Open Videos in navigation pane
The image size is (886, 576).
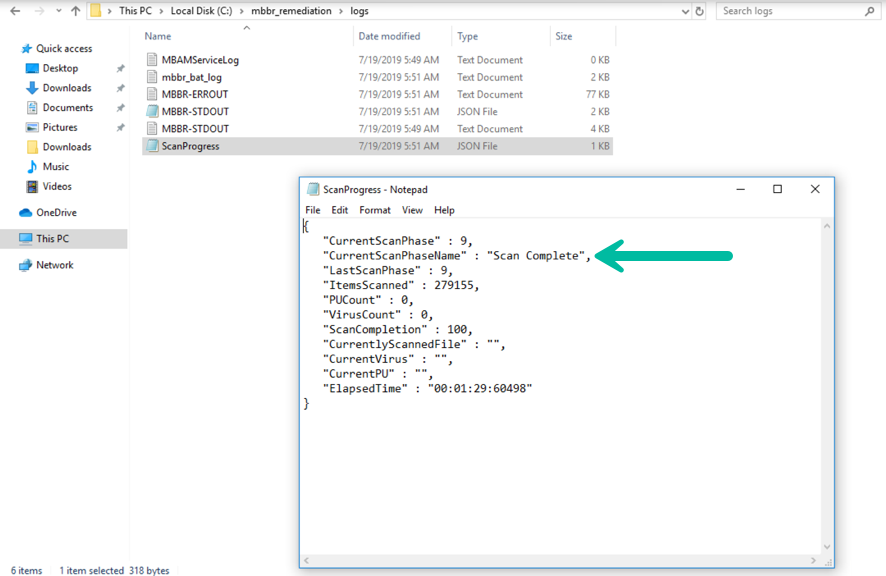tap(57, 187)
